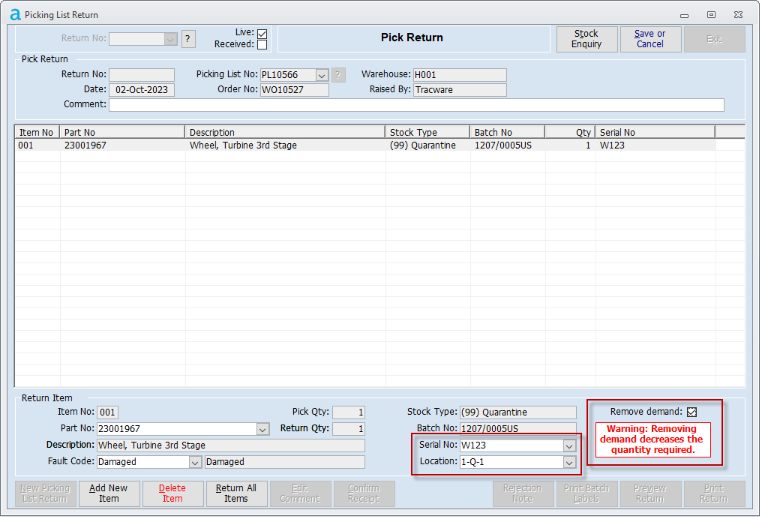Open the Fault Code dropdown

pyautogui.click(x=195, y=462)
